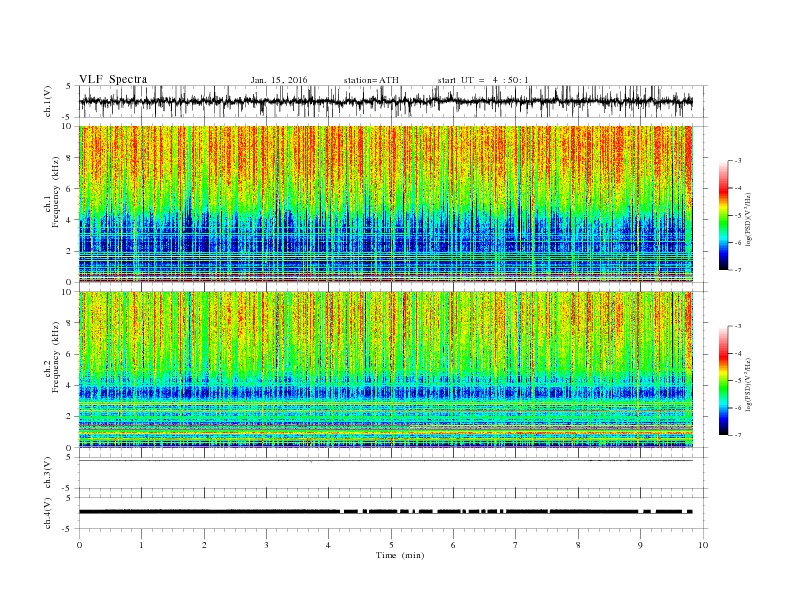792x612 pixels.
Task: Click the ch.4 thick black signal bar
Action: pyautogui.click(x=385, y=512)
